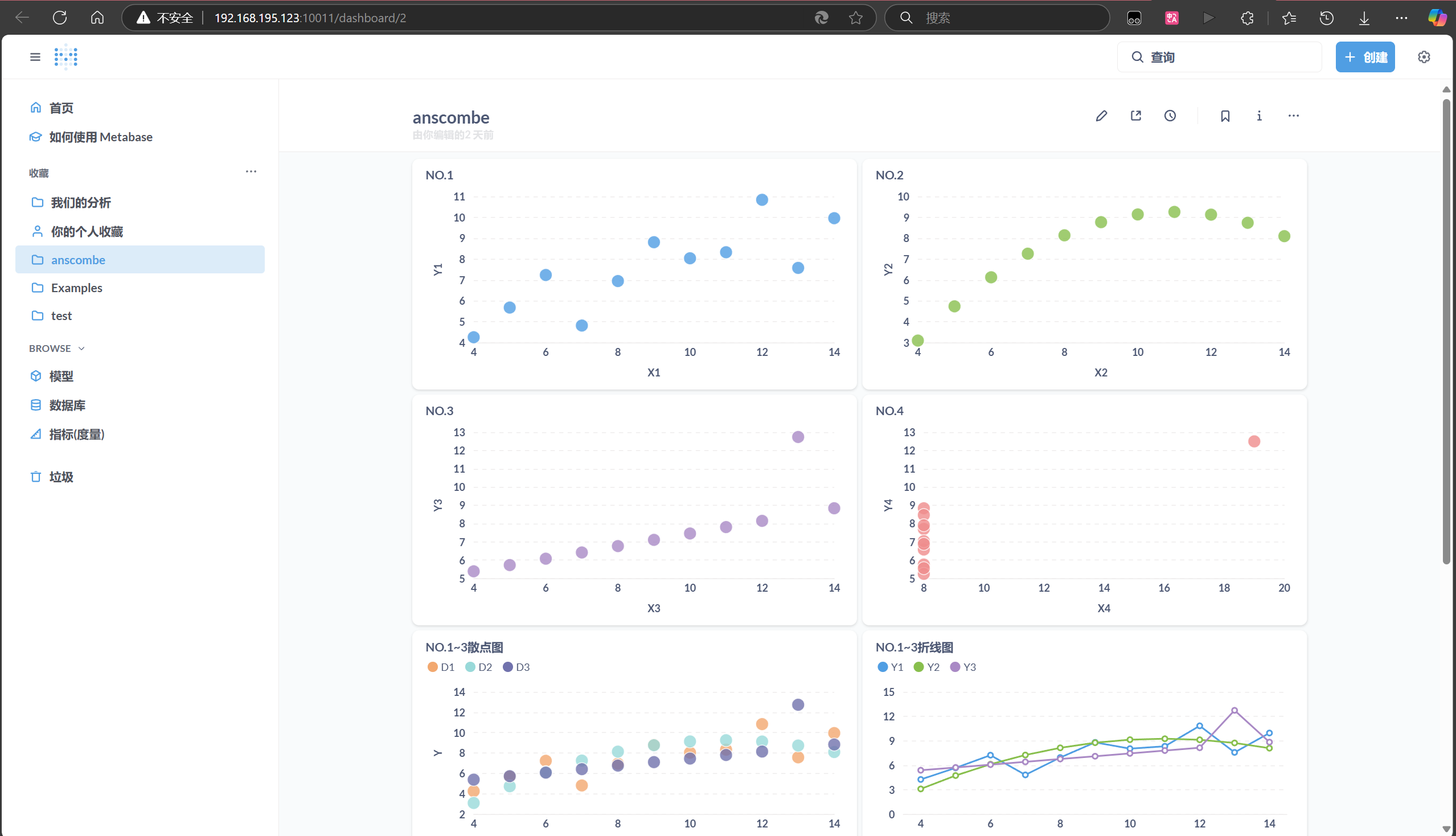Open dashboard three-dot more menu
This screenshot has height=836, width=1456.
pos(1293,116)
